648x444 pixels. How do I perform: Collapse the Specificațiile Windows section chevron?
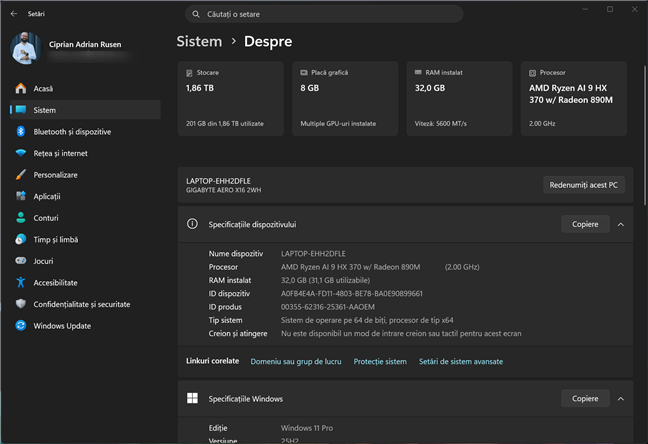pyautogui.click(x=621, y=399)
